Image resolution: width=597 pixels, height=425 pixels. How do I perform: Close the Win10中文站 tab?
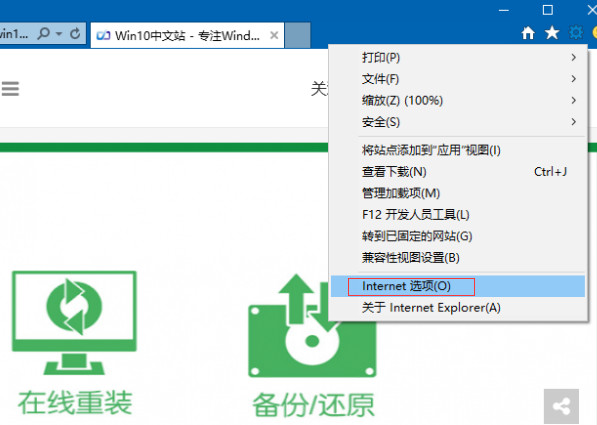274,35
